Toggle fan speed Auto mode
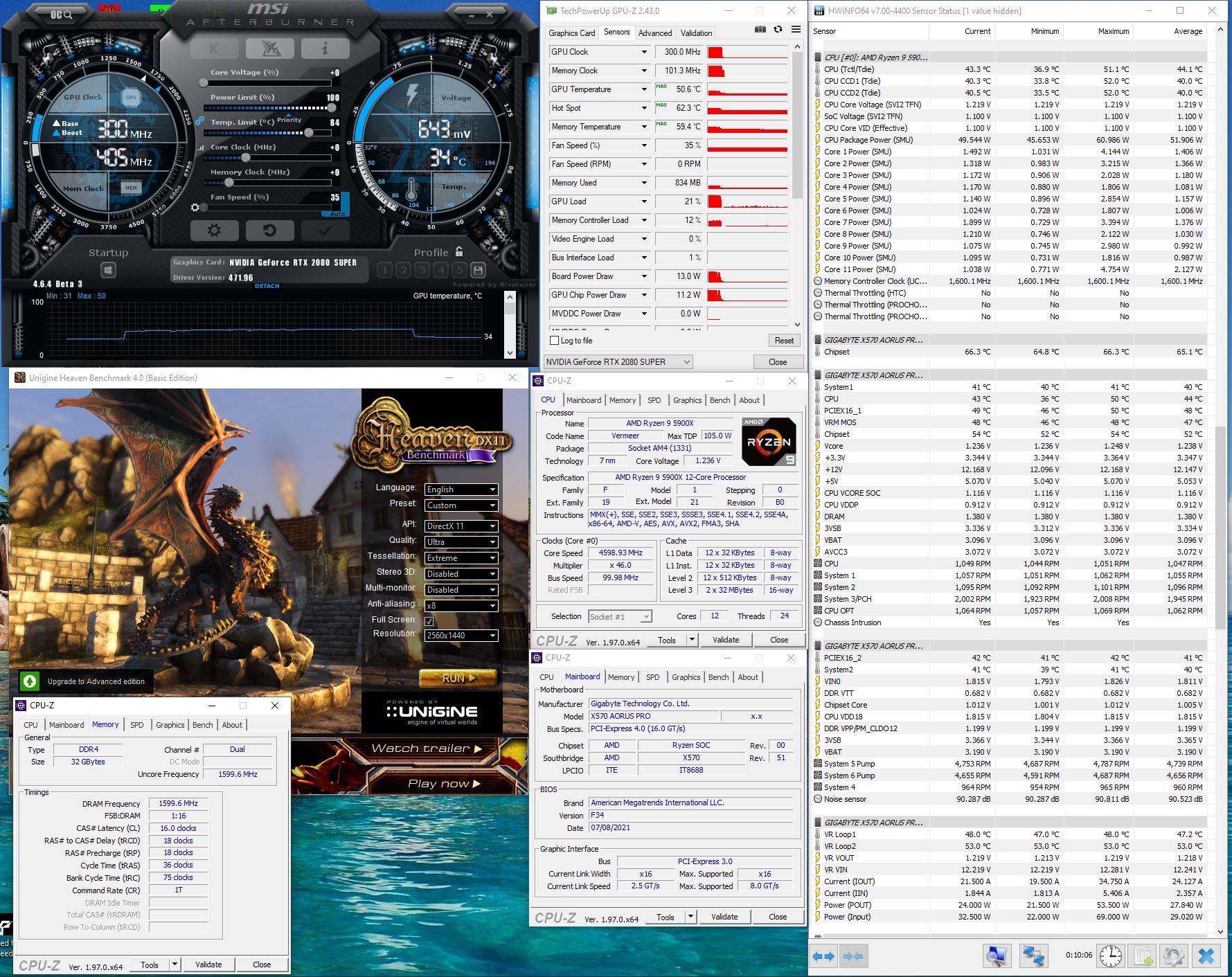 coord(337,214)
